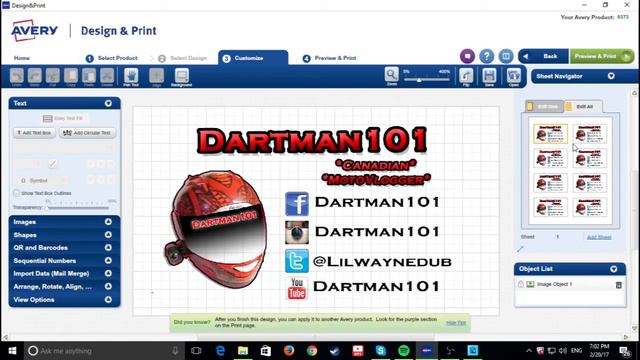
Task: Click the Instagram logo on the label
Action: [x=297, y=232]
